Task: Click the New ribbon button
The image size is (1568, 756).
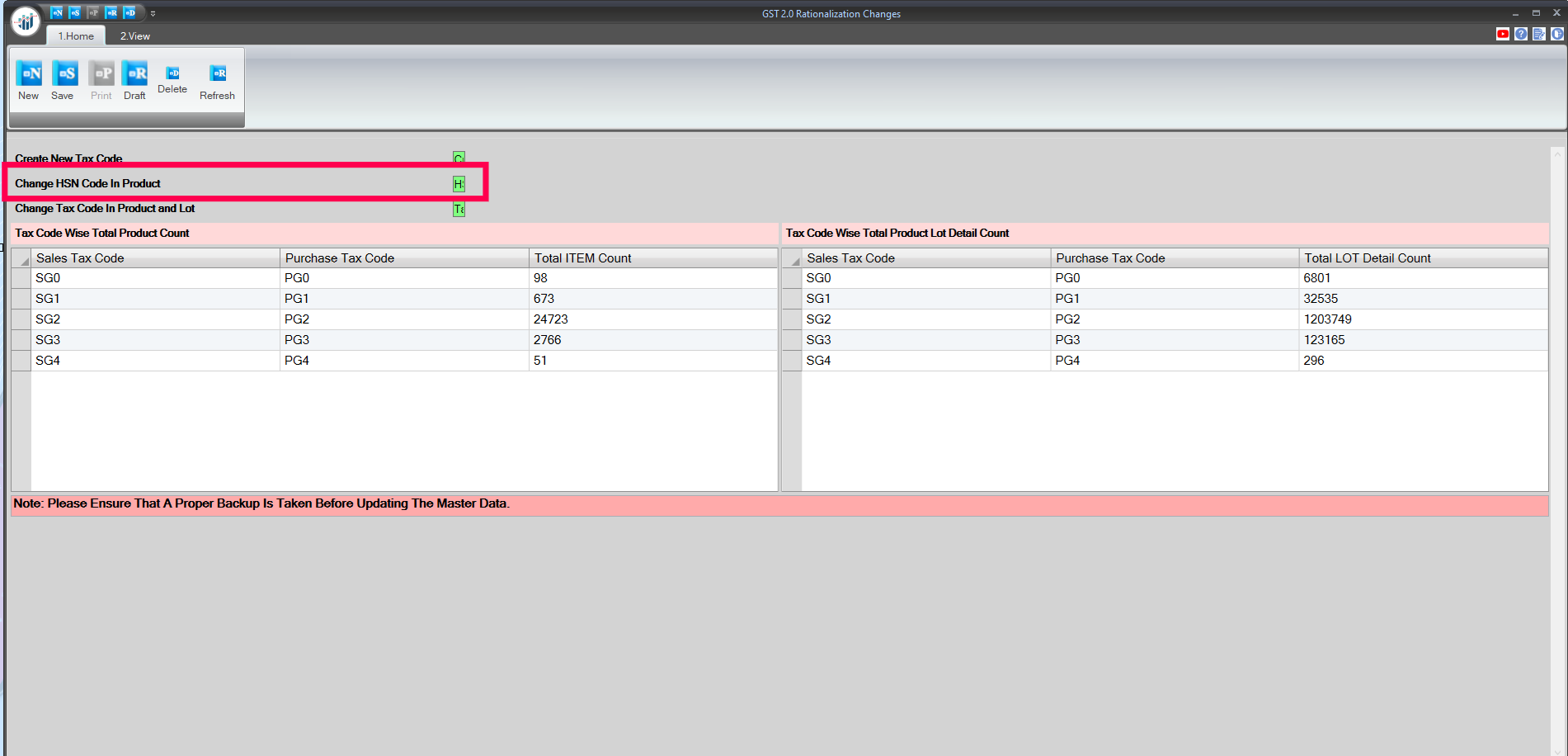Action: pyautogui.click(x=29, y=81)
